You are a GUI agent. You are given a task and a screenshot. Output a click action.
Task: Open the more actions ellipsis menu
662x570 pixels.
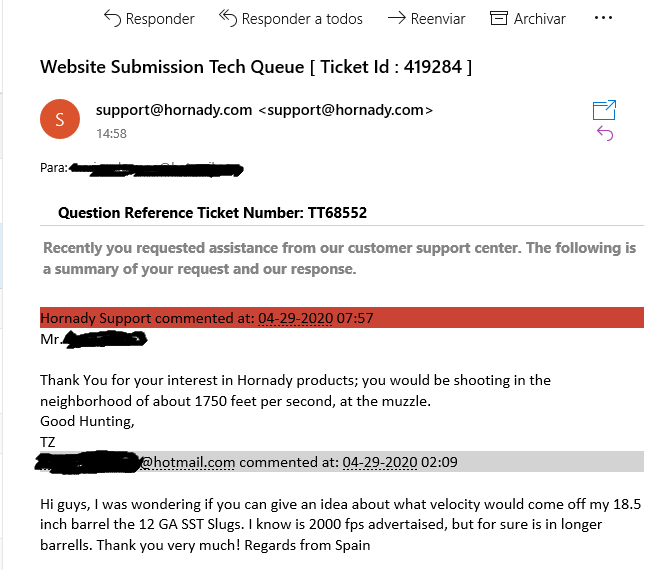603,18
